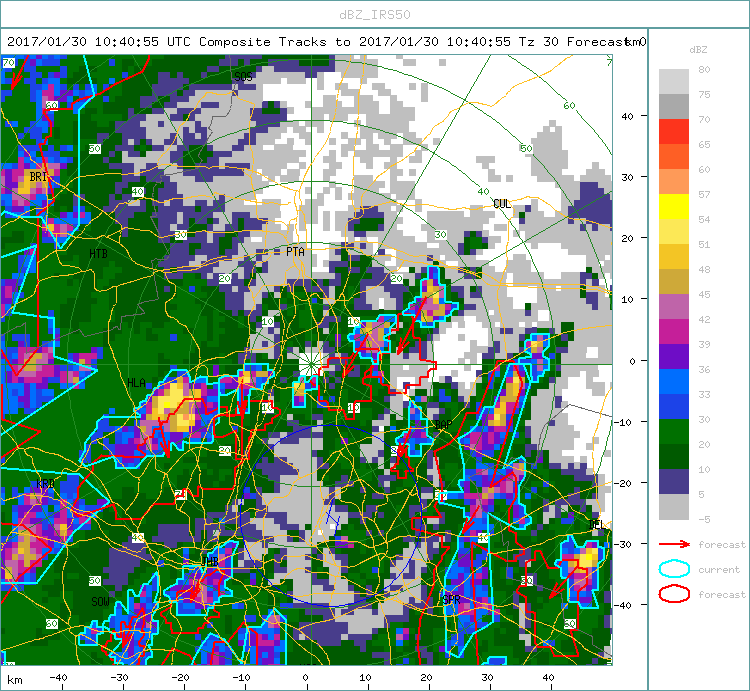Select the light gray 75-80 dBZ swatch
750x691 pixels.
[673, 82]
